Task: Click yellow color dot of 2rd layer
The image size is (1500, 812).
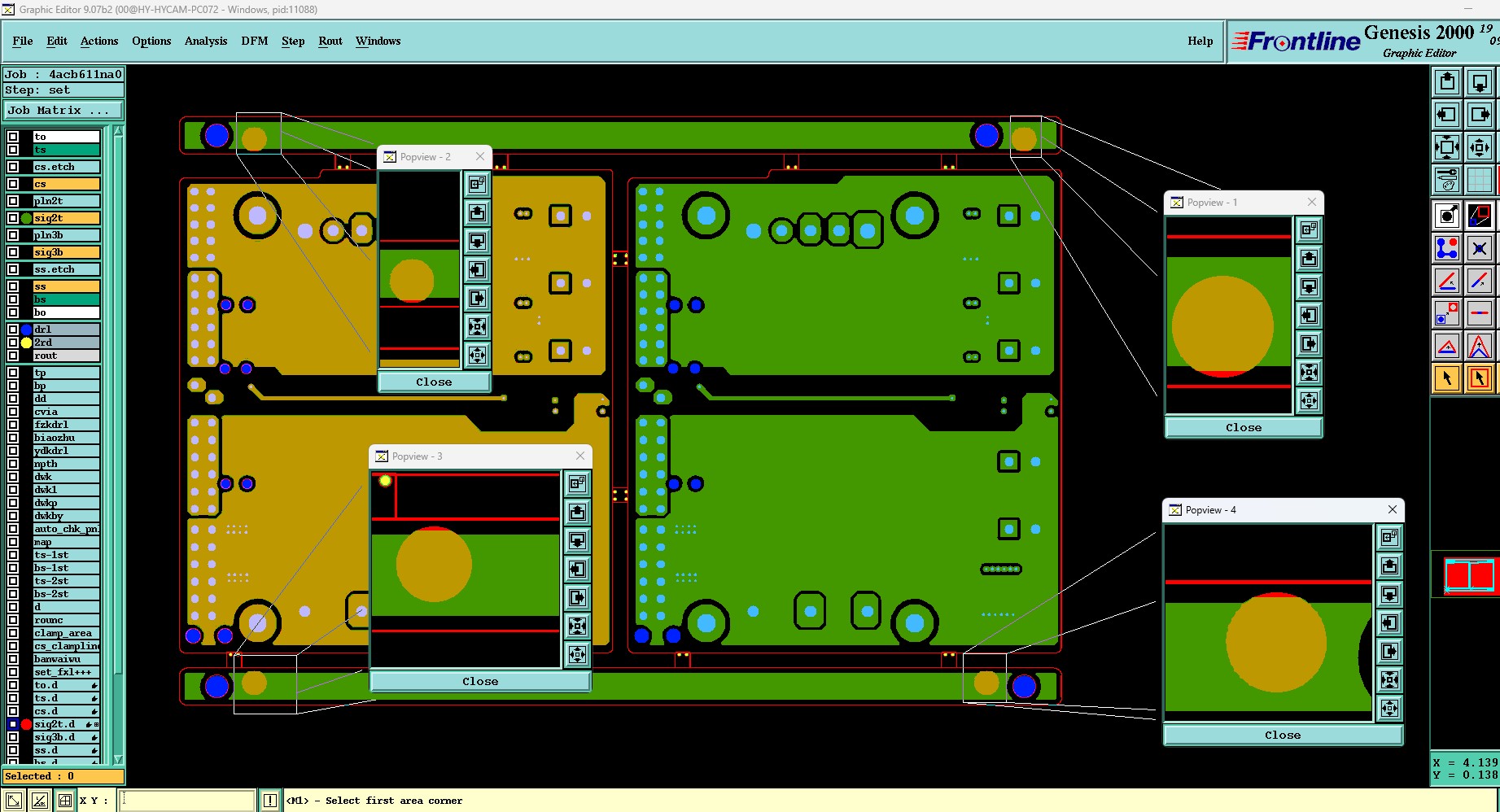Action: click(x=26, y=343)
